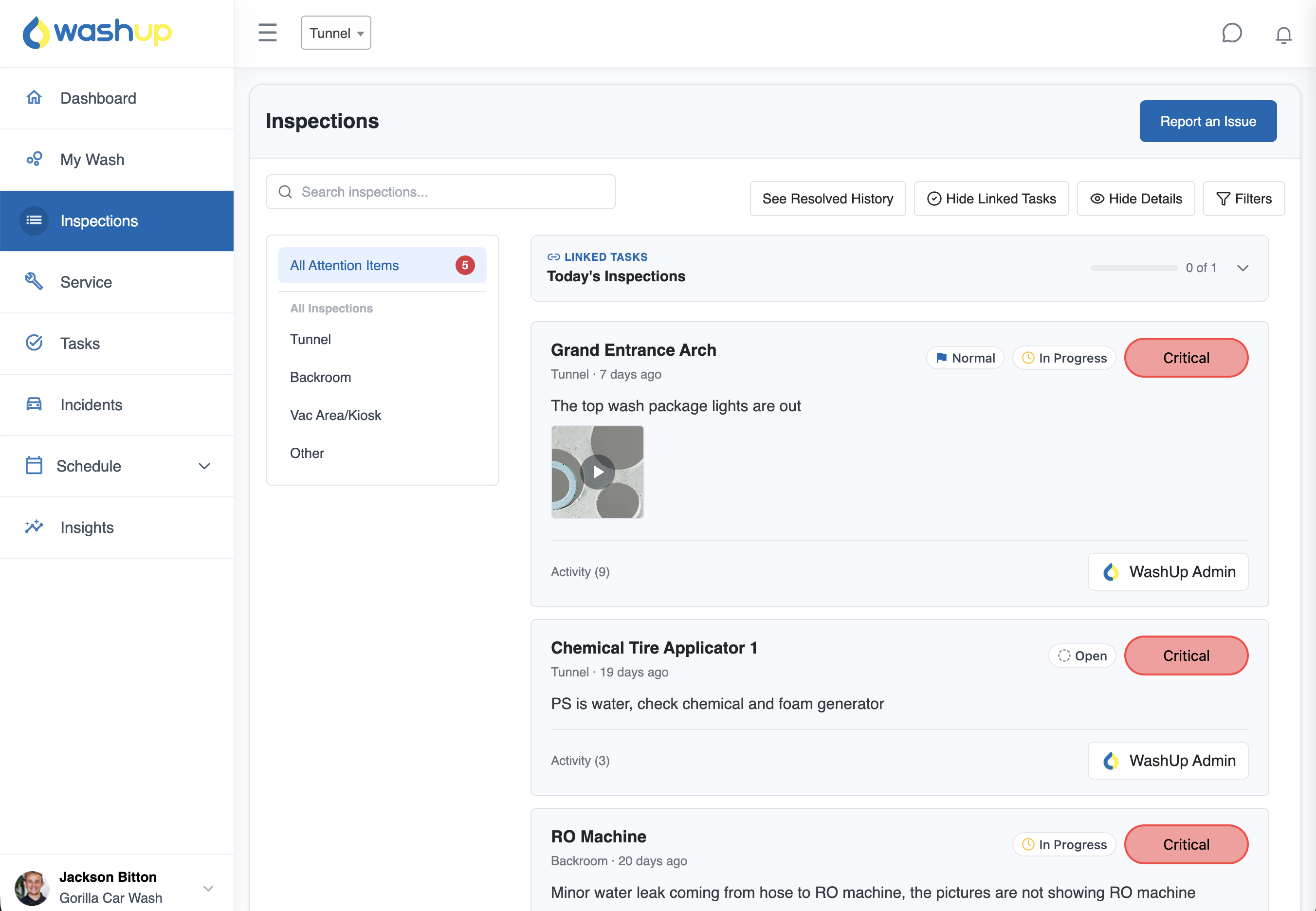Navigate to Service
The width and height of the screenshot is (1316, 911).
click(x=117, y=282)
